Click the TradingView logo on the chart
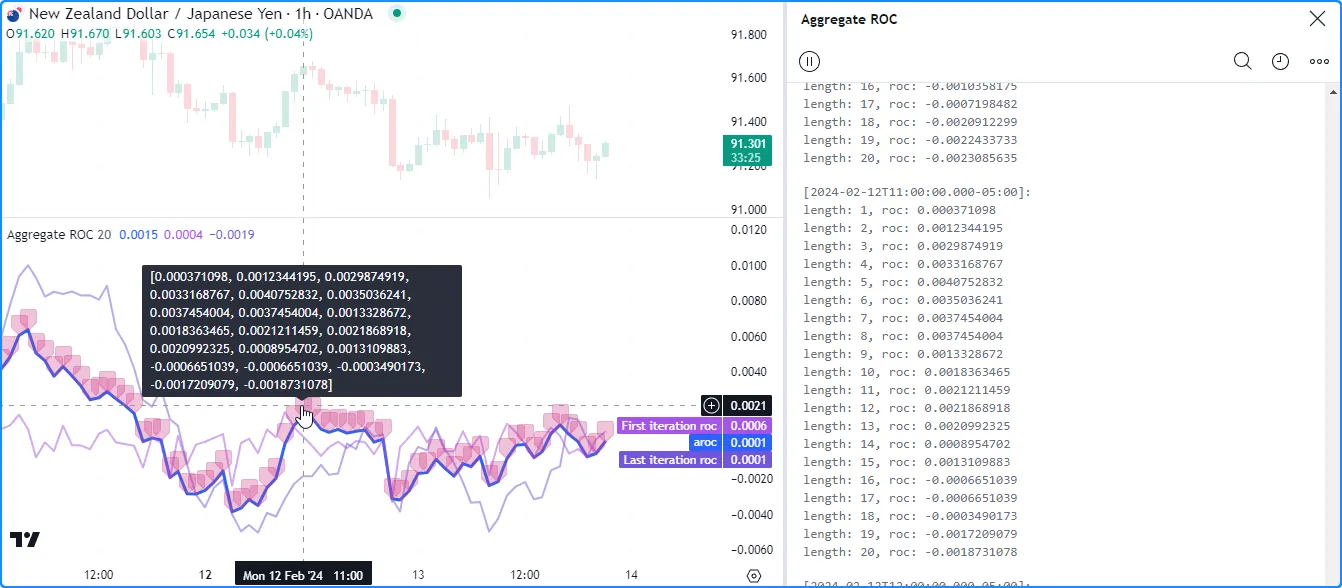The width and height of the screenshot is (1342, 588). tap(25, 539)
